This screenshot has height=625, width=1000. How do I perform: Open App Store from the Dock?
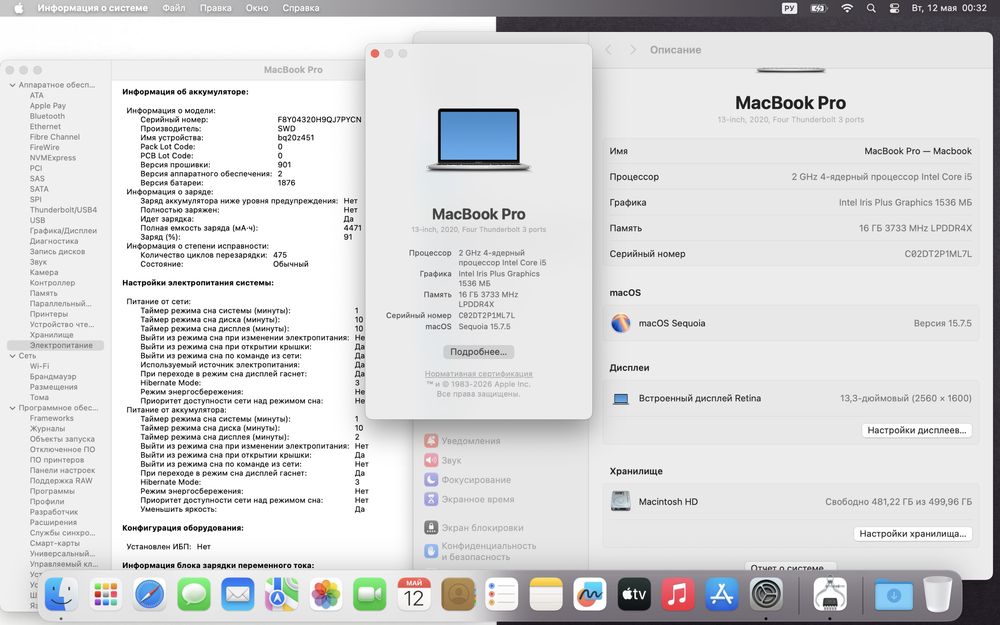pyautogui.click(x=722, y=594)
